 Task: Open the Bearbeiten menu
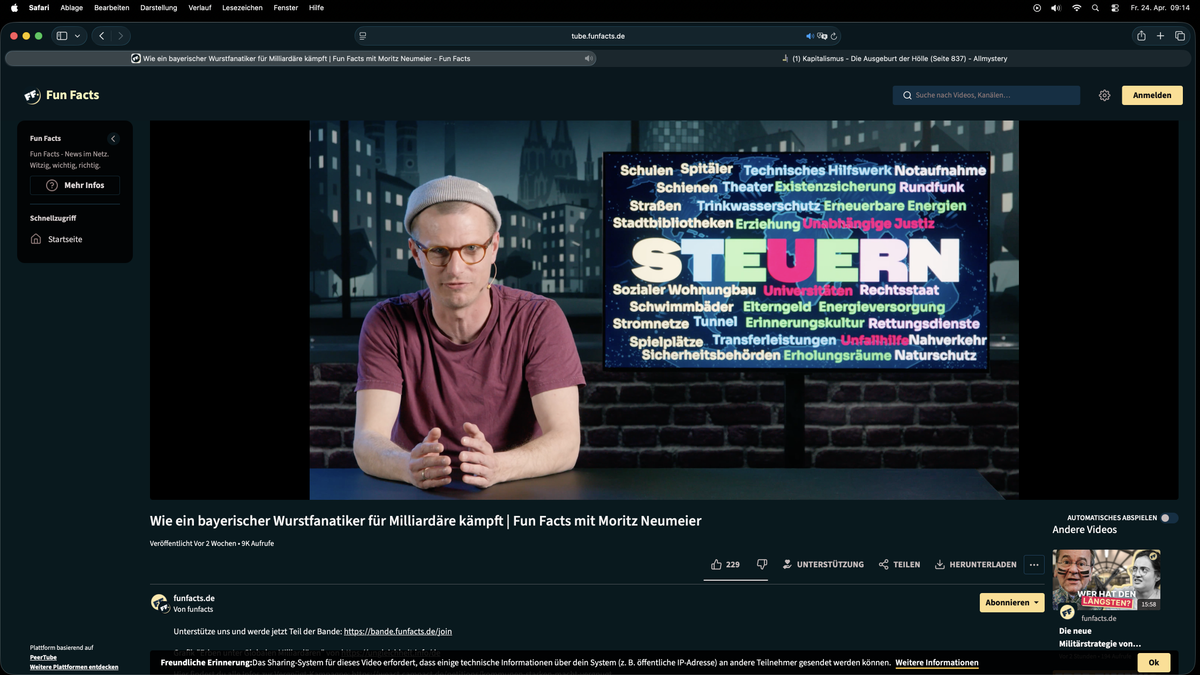click(112, 7)
